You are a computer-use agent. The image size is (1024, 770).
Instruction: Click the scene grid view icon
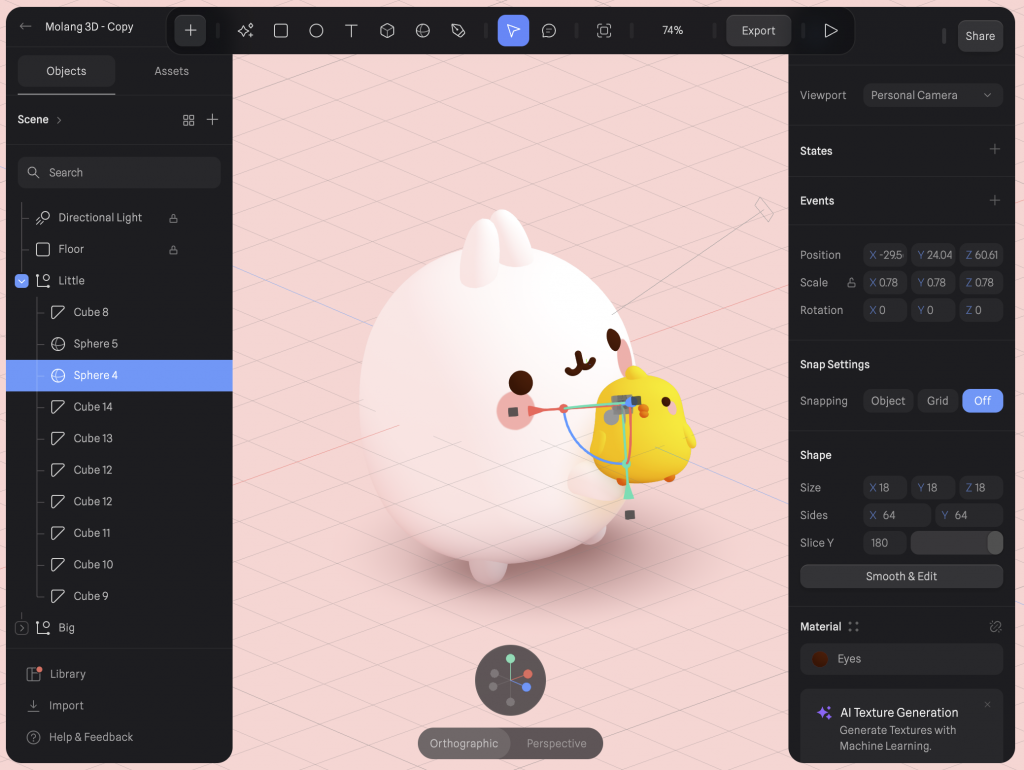point(189,120)
